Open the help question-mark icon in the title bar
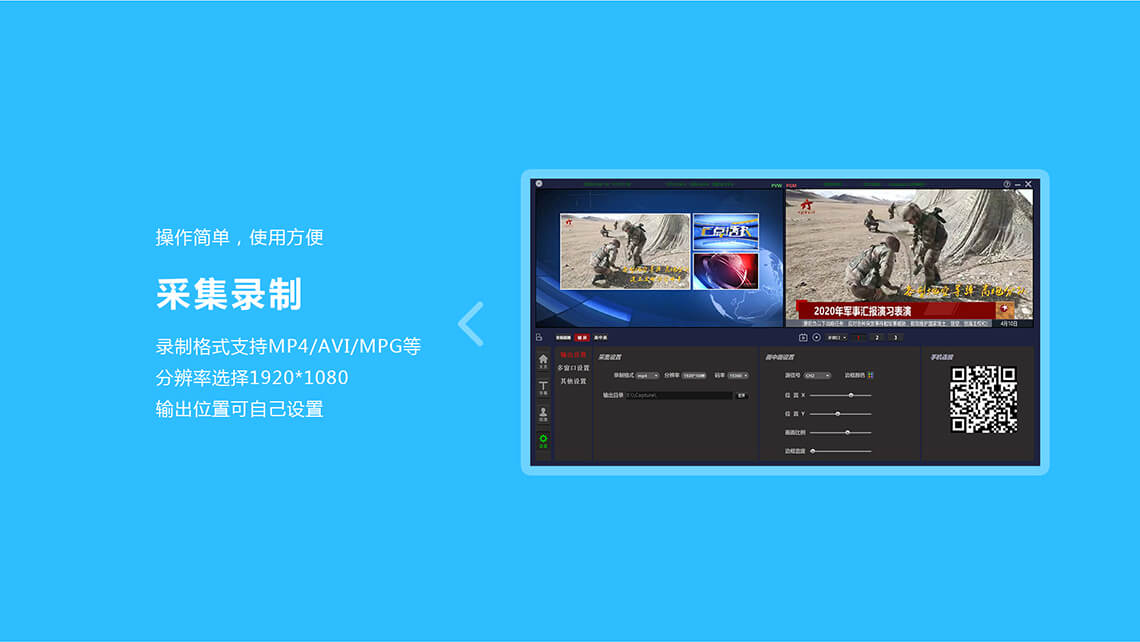Screen dimensions: 1140x642 [x=1007, y=185]
